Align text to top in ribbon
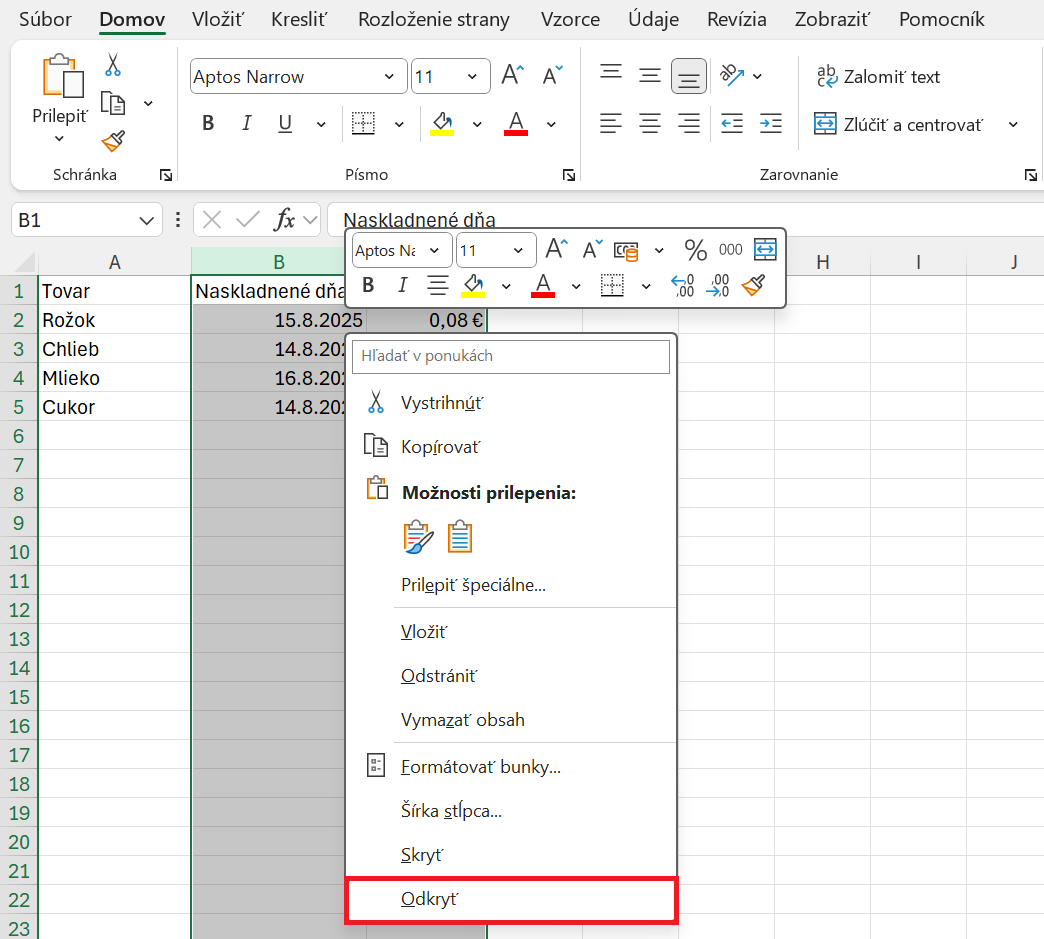The width and height of the screenshot is (1044, 939). coord(611,73)
